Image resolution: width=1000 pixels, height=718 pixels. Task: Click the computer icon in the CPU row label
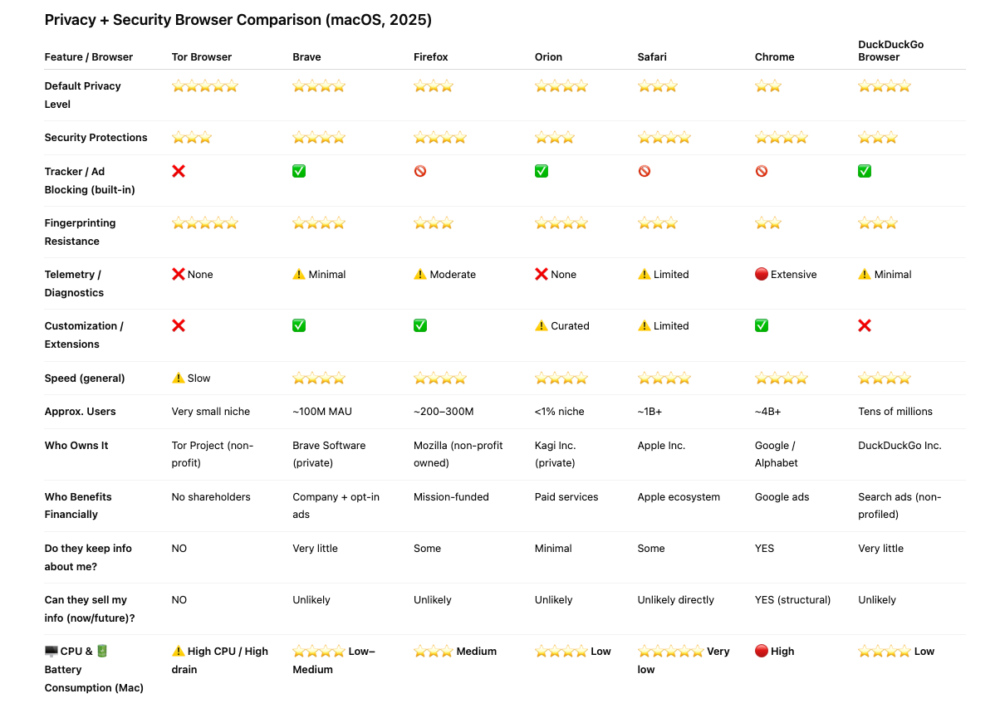coord(51,652)
